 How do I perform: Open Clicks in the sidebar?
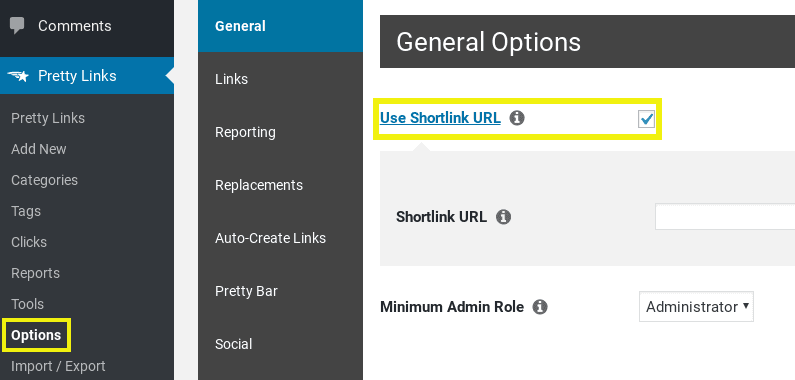[x=29, y=242]
